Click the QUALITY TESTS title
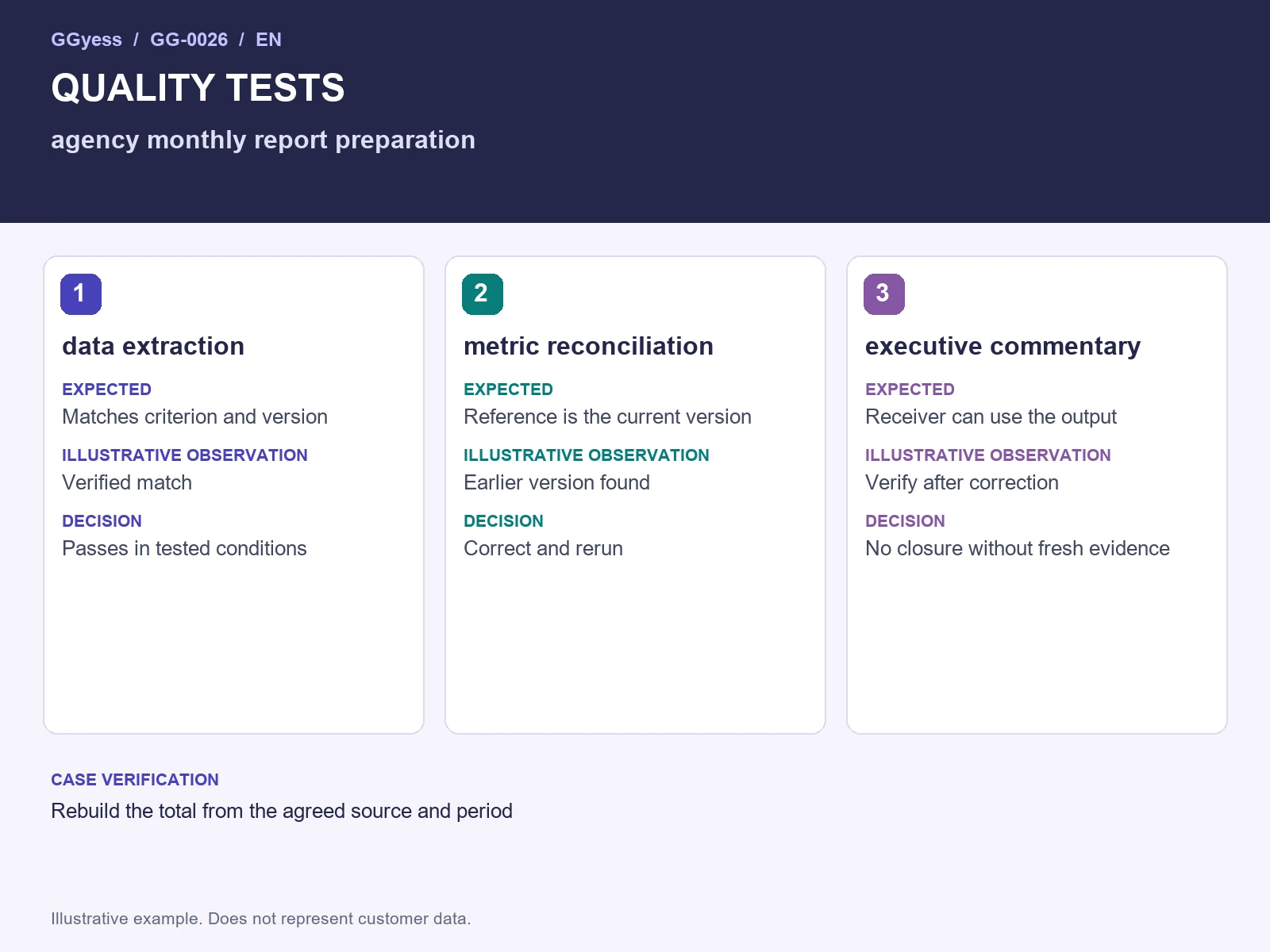Viewport: 1270px width, 952px height. (198, 88)
